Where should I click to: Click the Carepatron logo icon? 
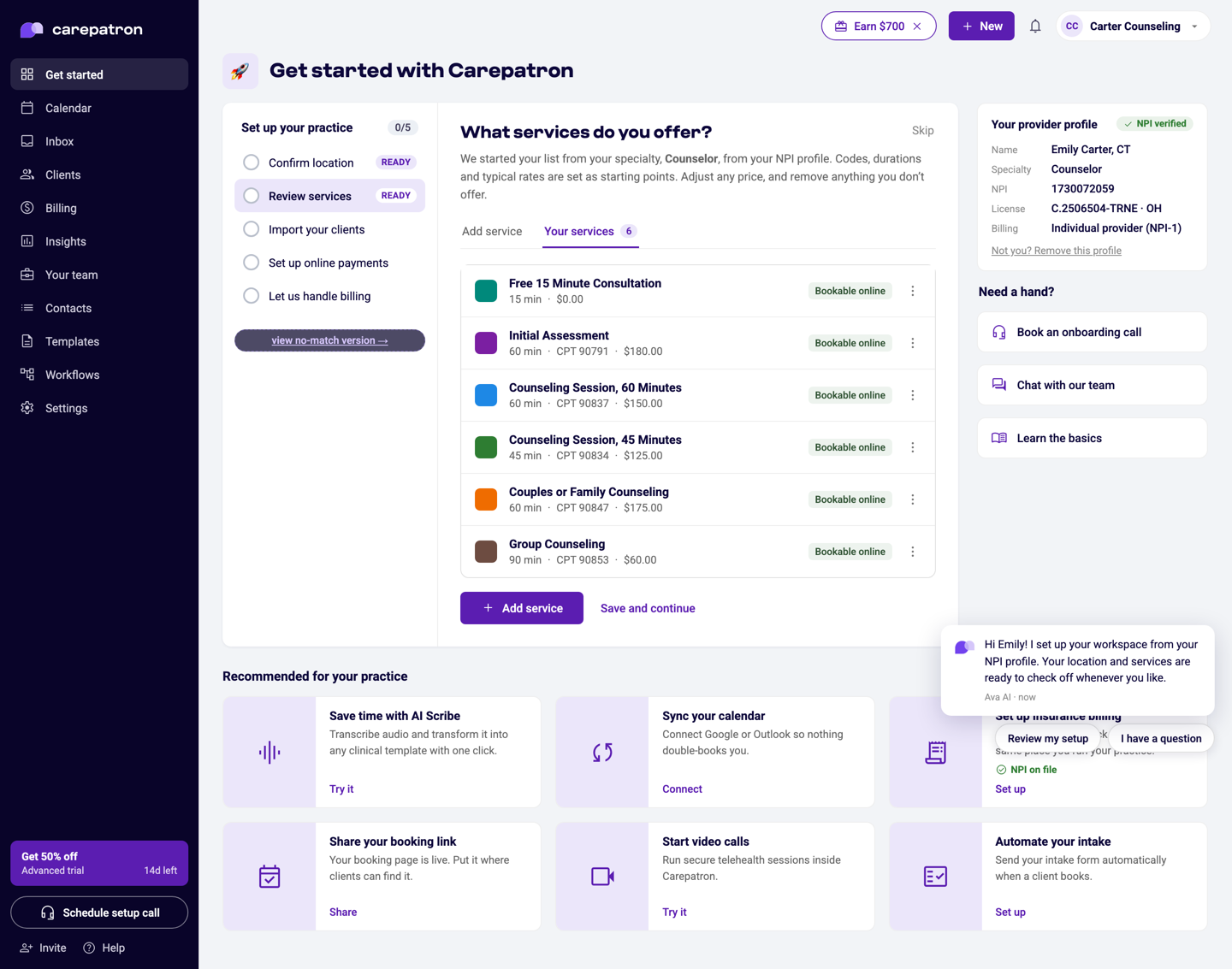tap(32, 30)
